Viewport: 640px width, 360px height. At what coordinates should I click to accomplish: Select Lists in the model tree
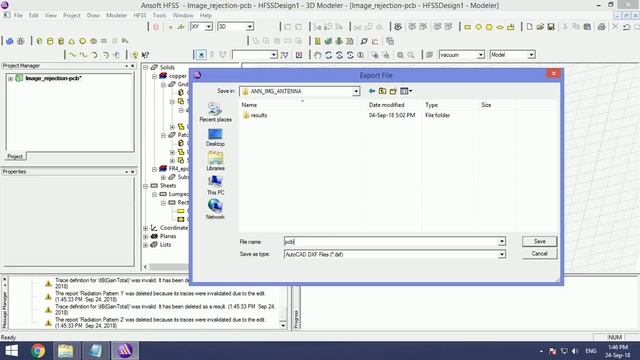(165, 245)
